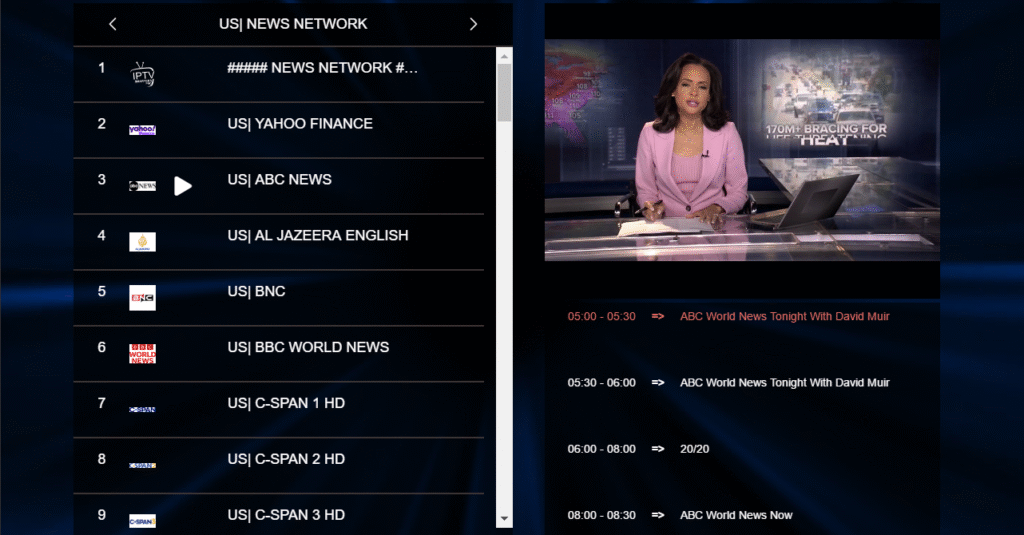The width and height of the screenshot is (1024, 535).
Task: Select US| C-SPAN 2 HD channel
Action: click(279, 465)
